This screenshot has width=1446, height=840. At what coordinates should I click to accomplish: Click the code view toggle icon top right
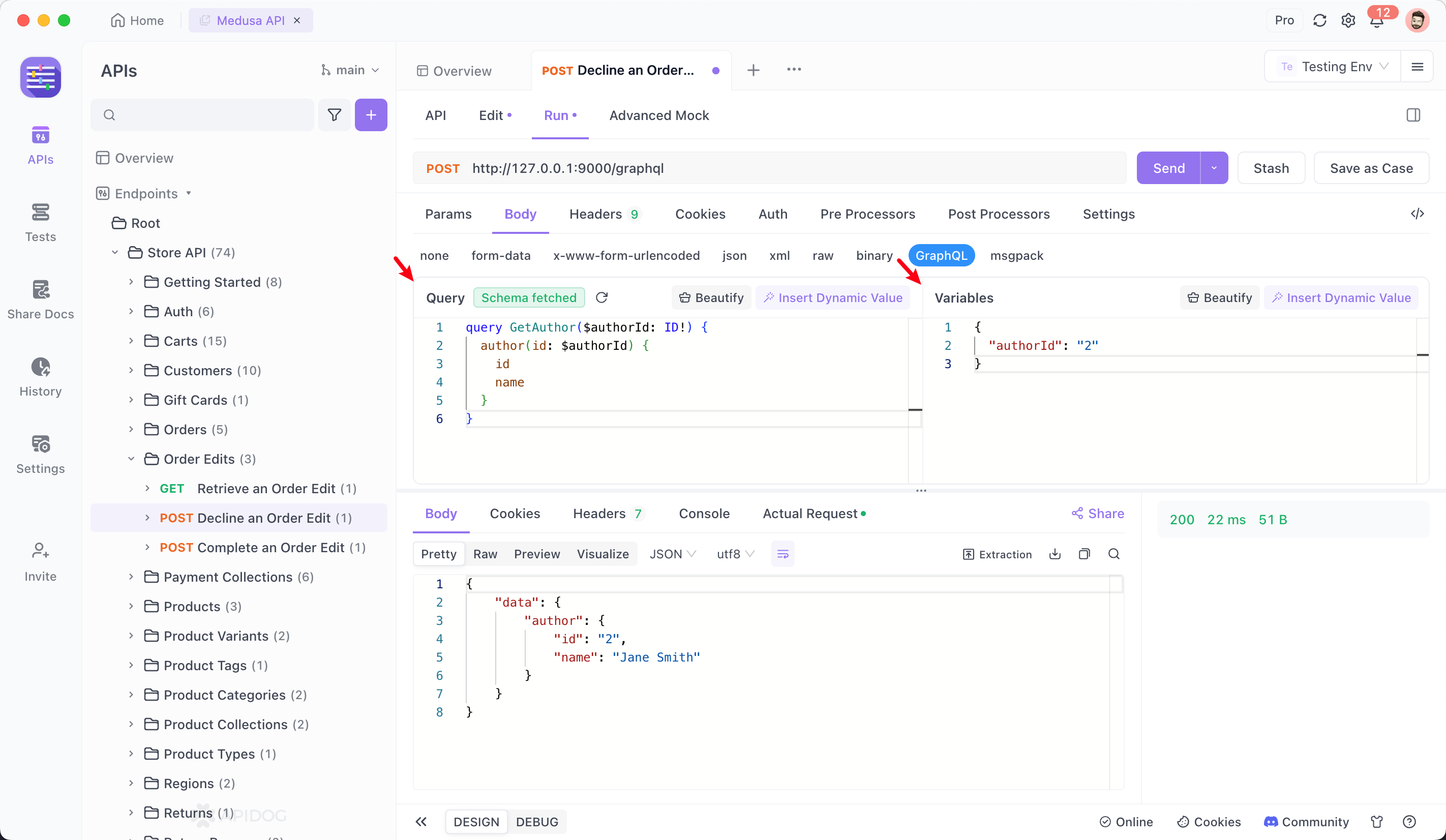coord(1418,214)
